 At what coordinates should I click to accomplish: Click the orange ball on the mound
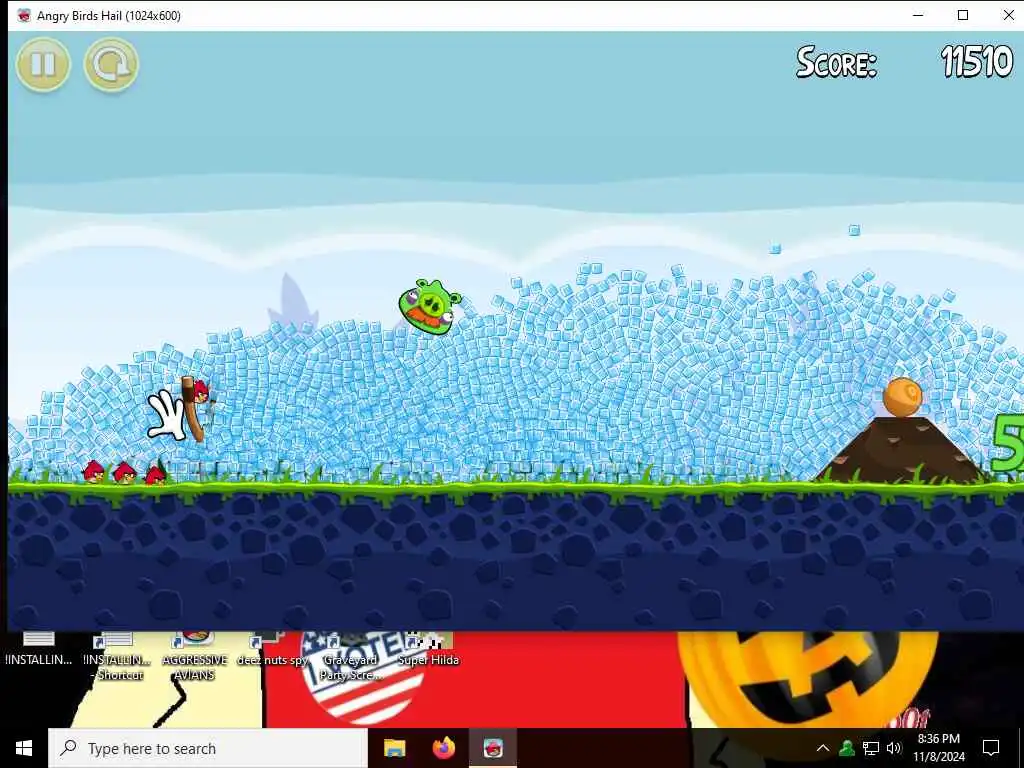tap(903, 397)
